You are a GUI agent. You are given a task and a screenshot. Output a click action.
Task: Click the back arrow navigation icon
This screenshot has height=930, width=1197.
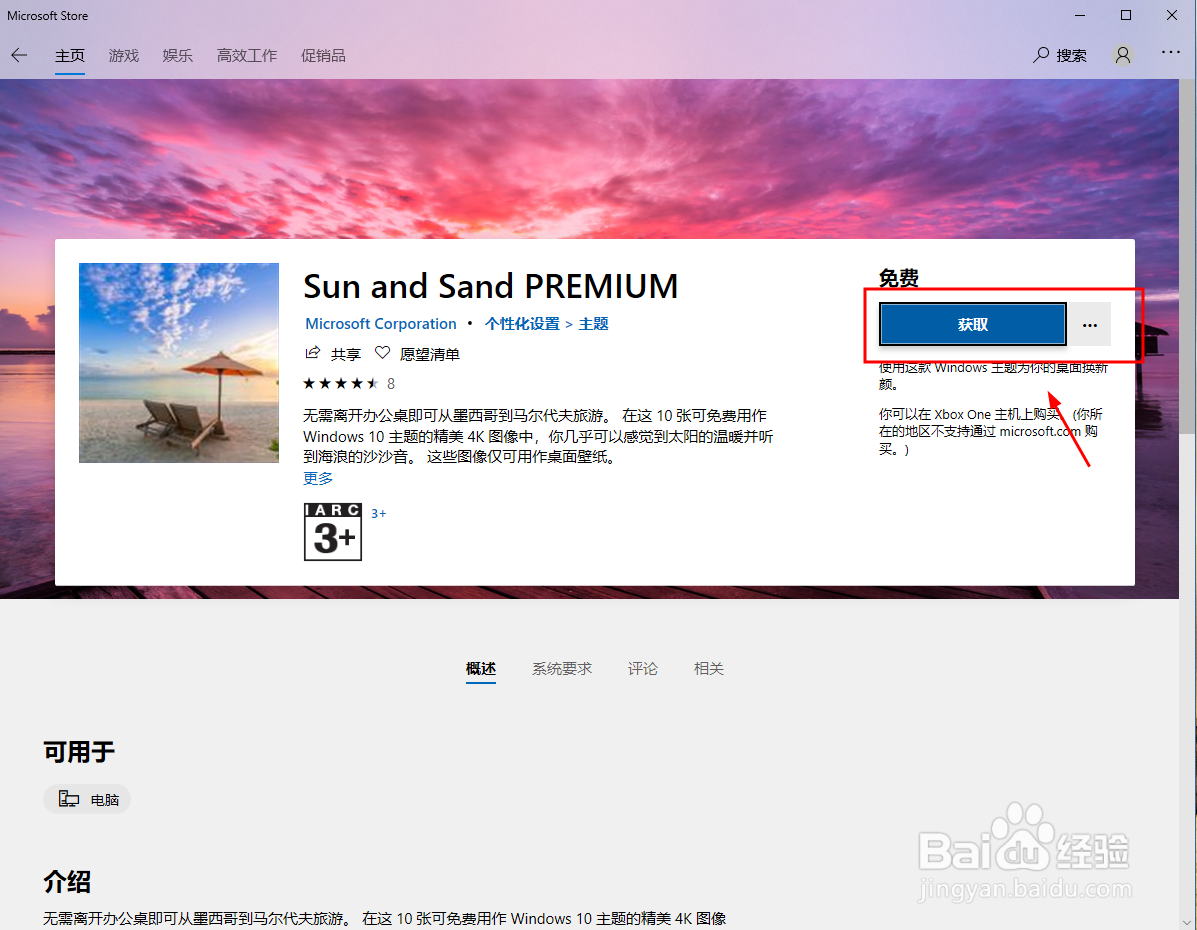click(19, 55)
